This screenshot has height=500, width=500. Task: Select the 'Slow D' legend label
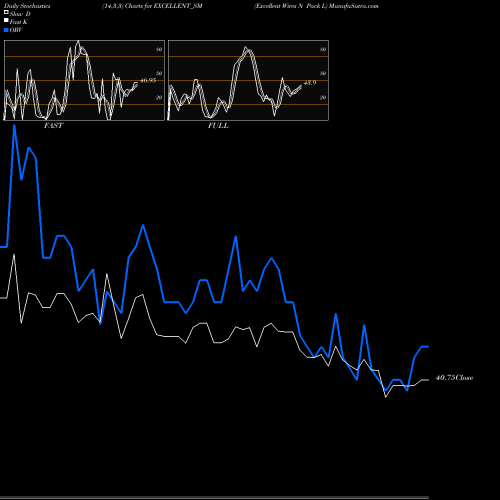coord(20,14)
